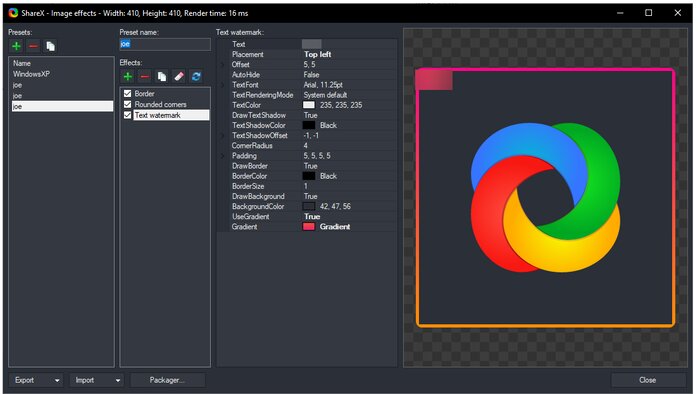Click the Text property value field
The width and height of the screenshot is (700, 394).
pyautogui.click(x=349, y=44)
